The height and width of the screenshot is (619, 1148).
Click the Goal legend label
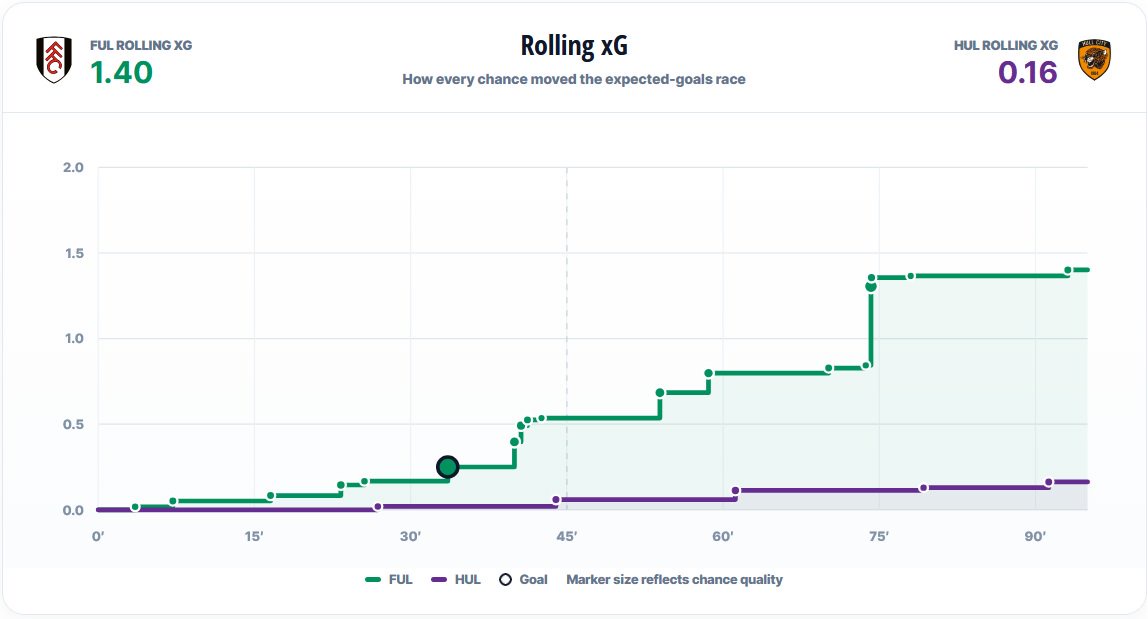point(533,579)
